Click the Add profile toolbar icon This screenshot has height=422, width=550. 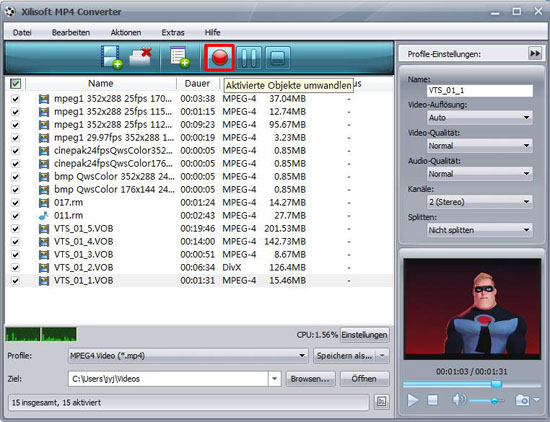(180, 58)
